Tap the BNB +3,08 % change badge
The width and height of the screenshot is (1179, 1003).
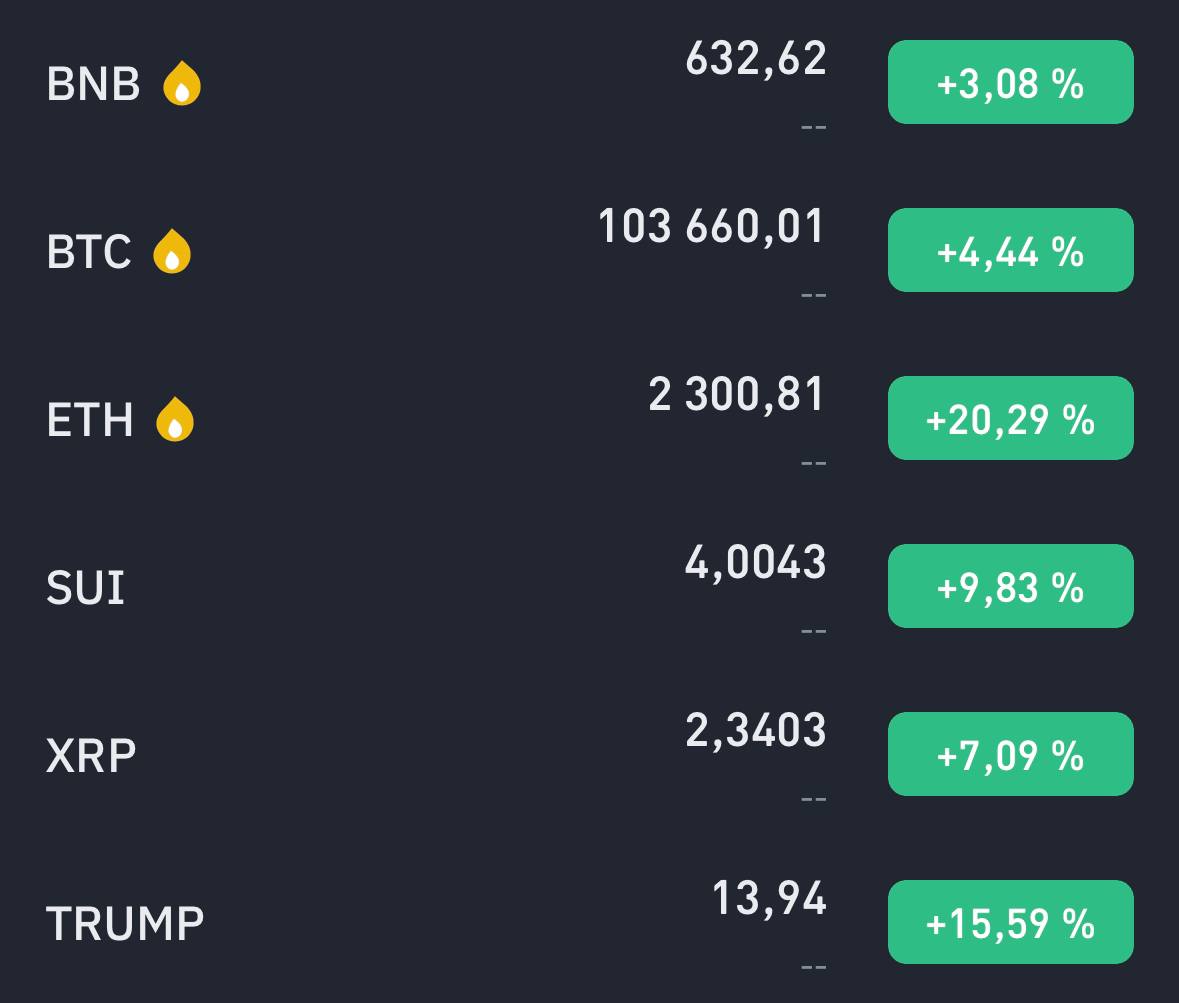[x=1011, y=82]
